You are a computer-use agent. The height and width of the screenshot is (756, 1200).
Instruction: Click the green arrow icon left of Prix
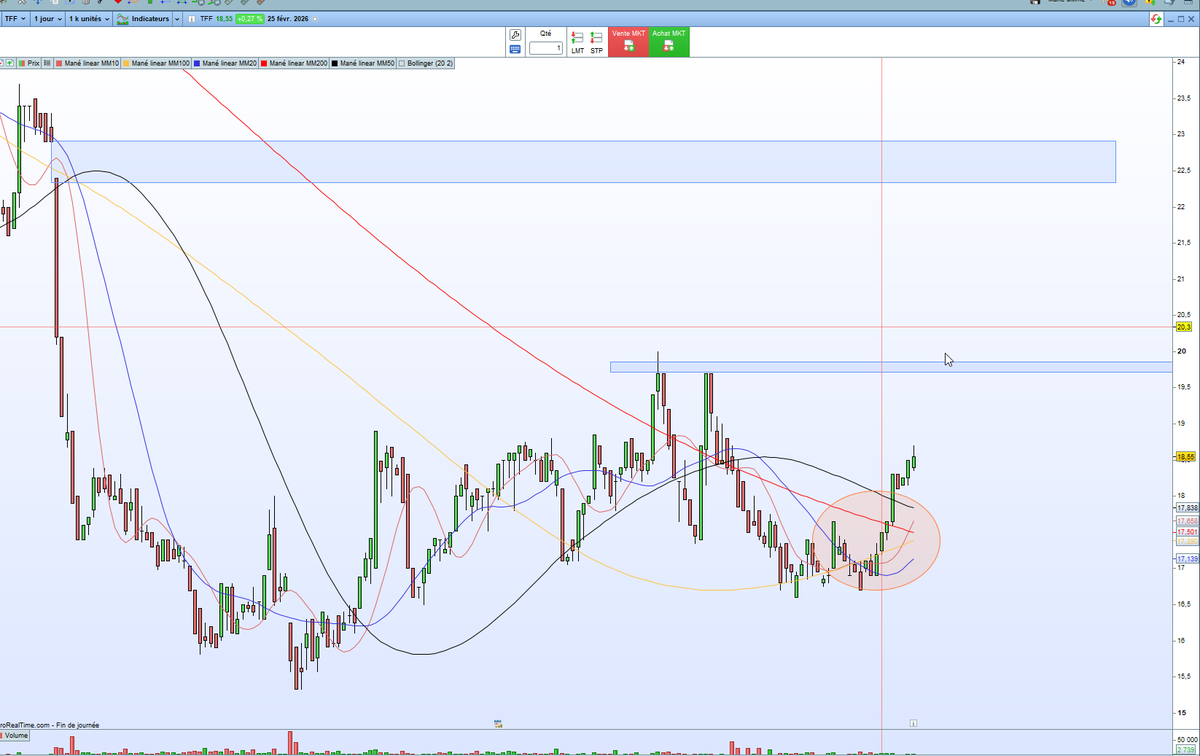11,63
